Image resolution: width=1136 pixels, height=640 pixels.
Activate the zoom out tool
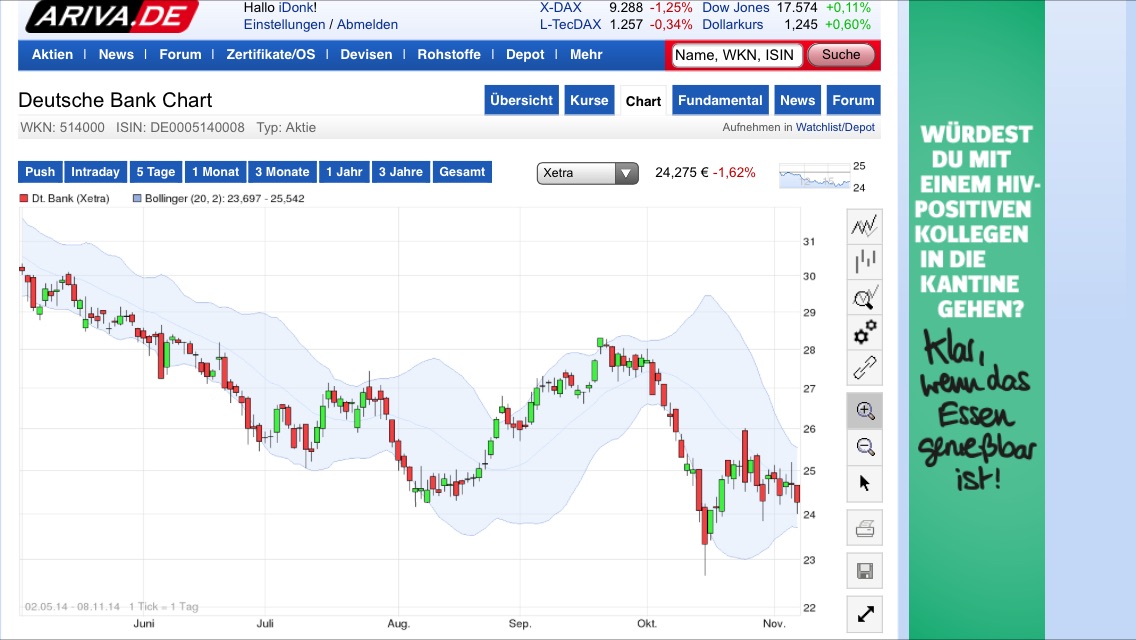click(864, 446)
